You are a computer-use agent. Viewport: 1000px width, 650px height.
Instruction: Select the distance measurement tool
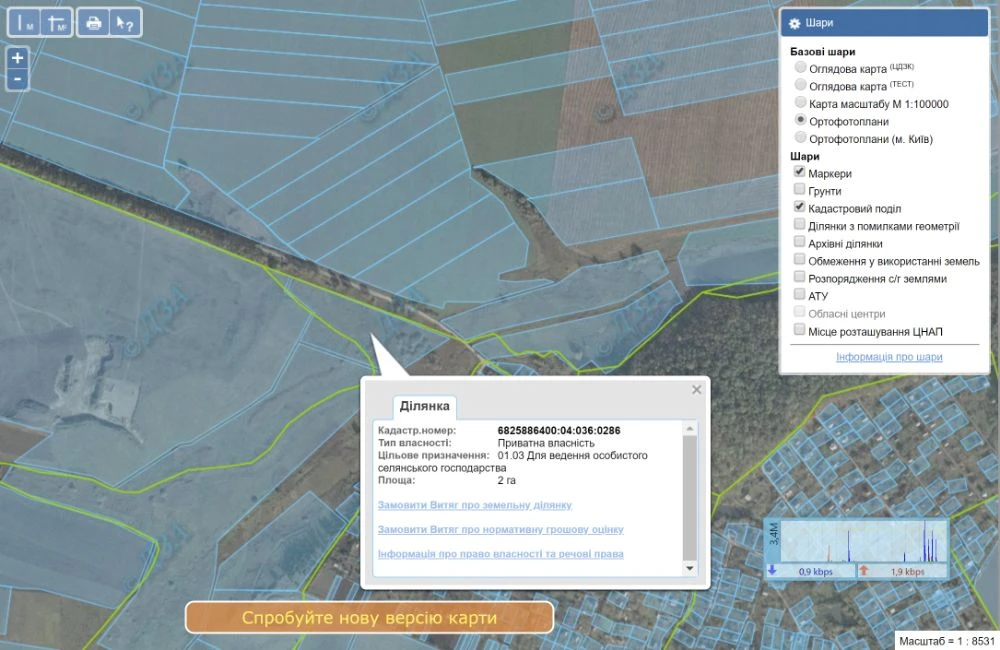(x=24, y=23)
